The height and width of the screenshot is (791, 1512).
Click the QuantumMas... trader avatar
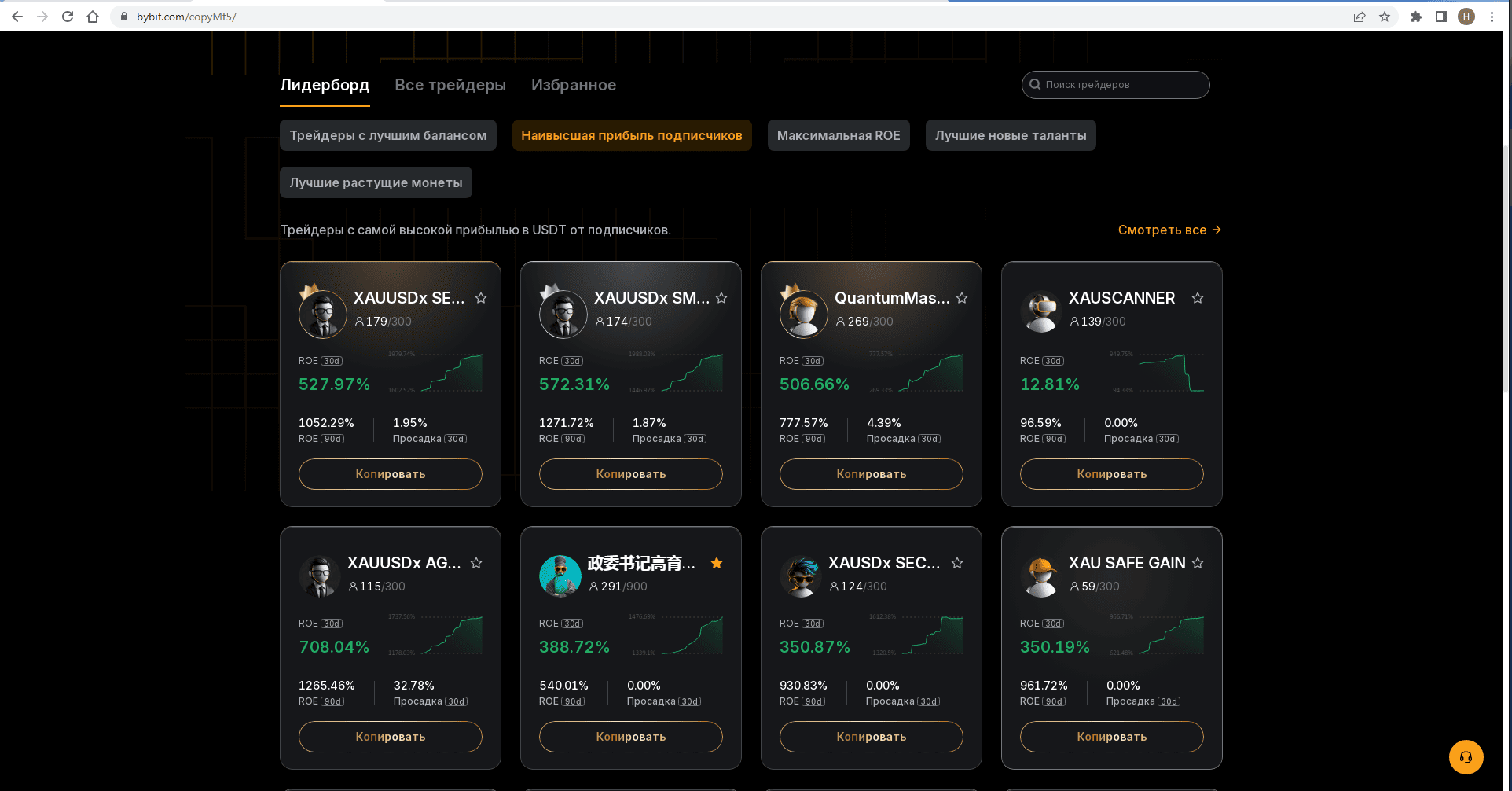(804, 314)
